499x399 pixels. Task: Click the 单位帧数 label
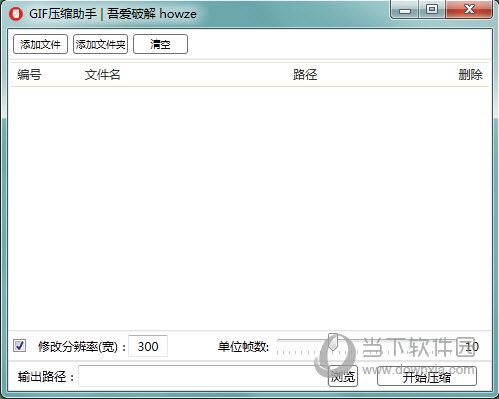[243, 347]
